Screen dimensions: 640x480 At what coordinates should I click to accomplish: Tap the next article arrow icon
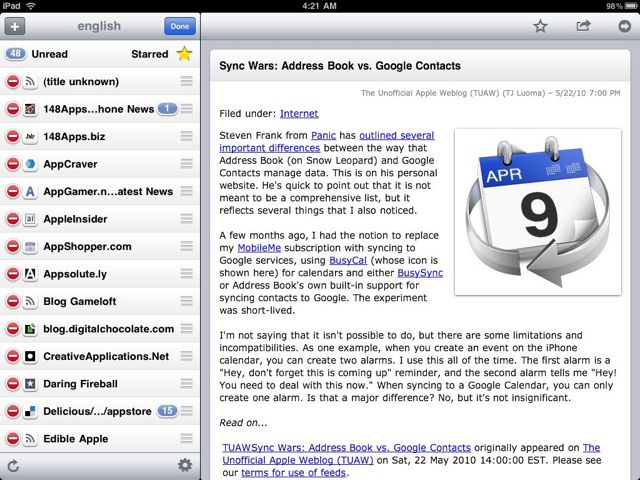click(x=624, y=26)
